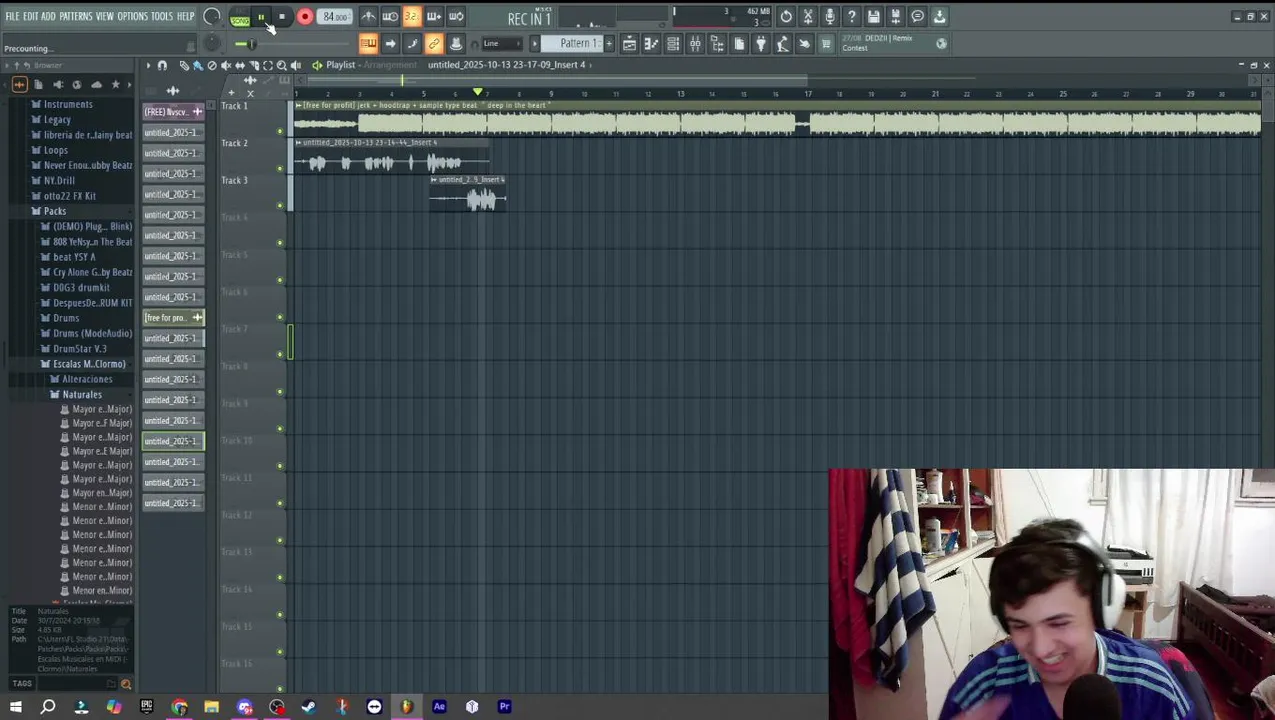This screenshot has height=720, width=1275.
Task: Select the draw pencil tool in Playlist
Action: (184, 65)
